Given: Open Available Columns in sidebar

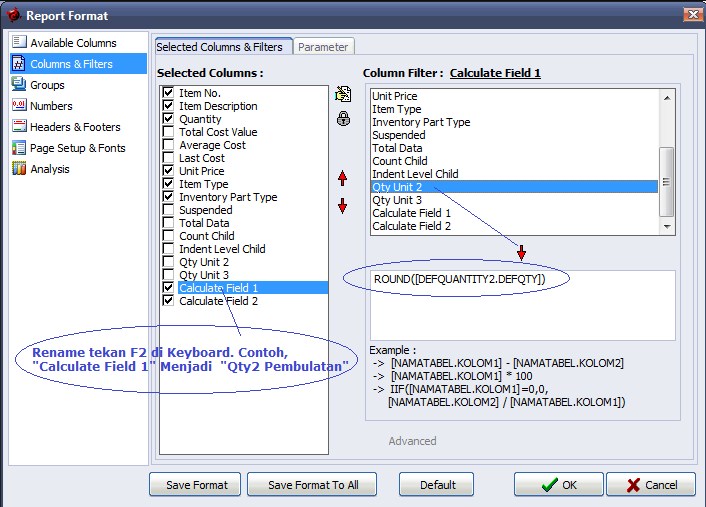Looking at the screenshot, I should click(x=73, y=43).
